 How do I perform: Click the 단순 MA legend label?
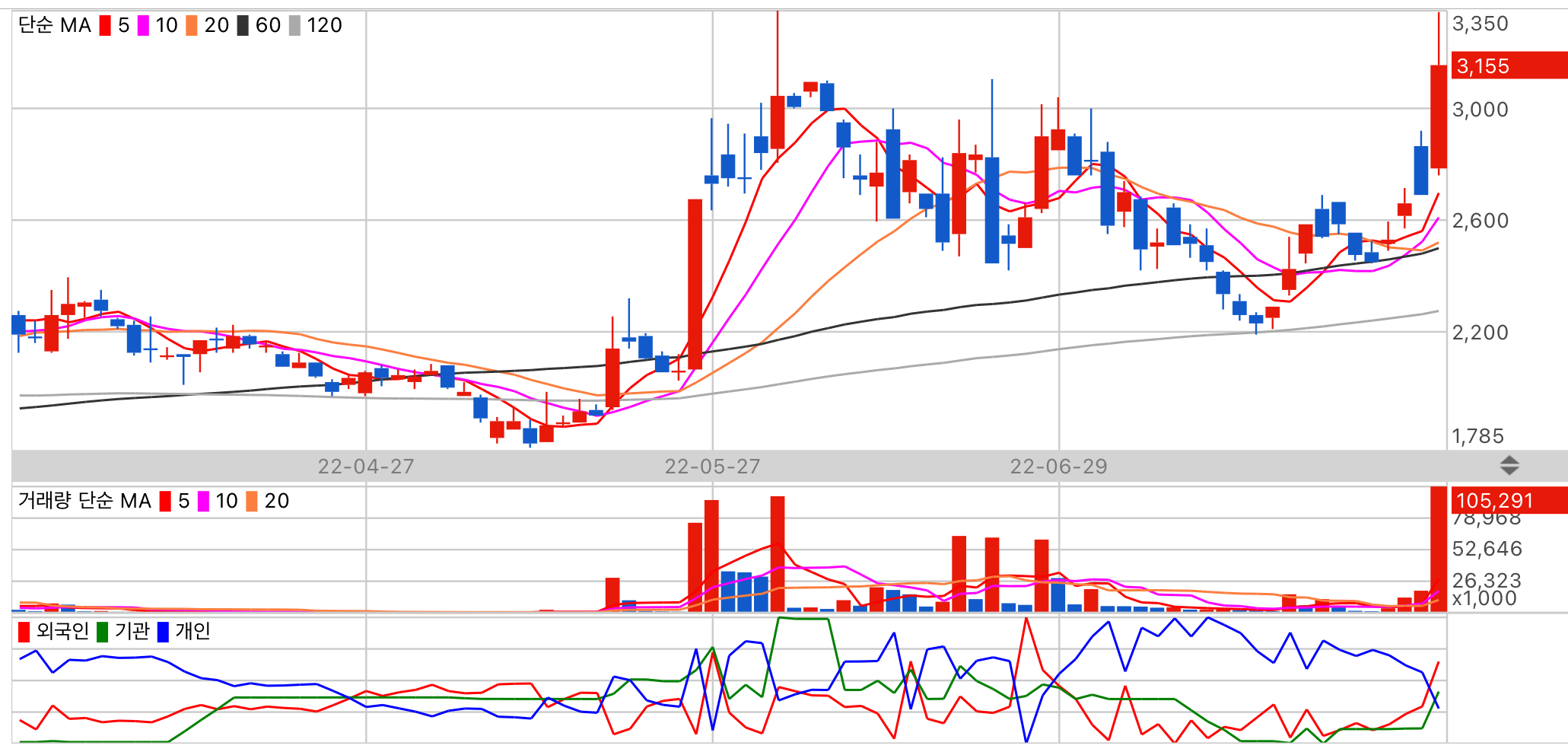[55, 26]
